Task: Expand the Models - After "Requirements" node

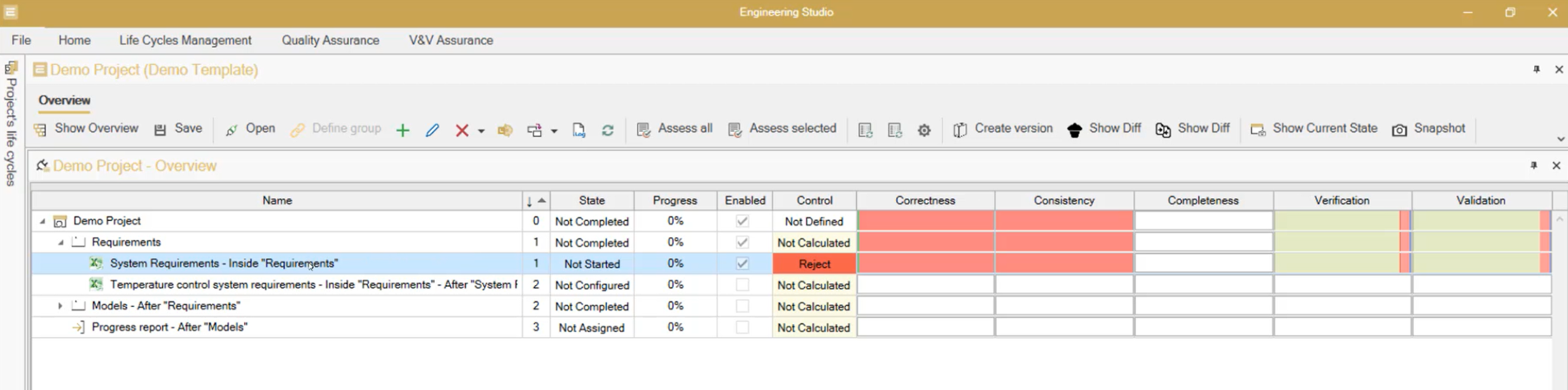Action: [x=60, y=306]
